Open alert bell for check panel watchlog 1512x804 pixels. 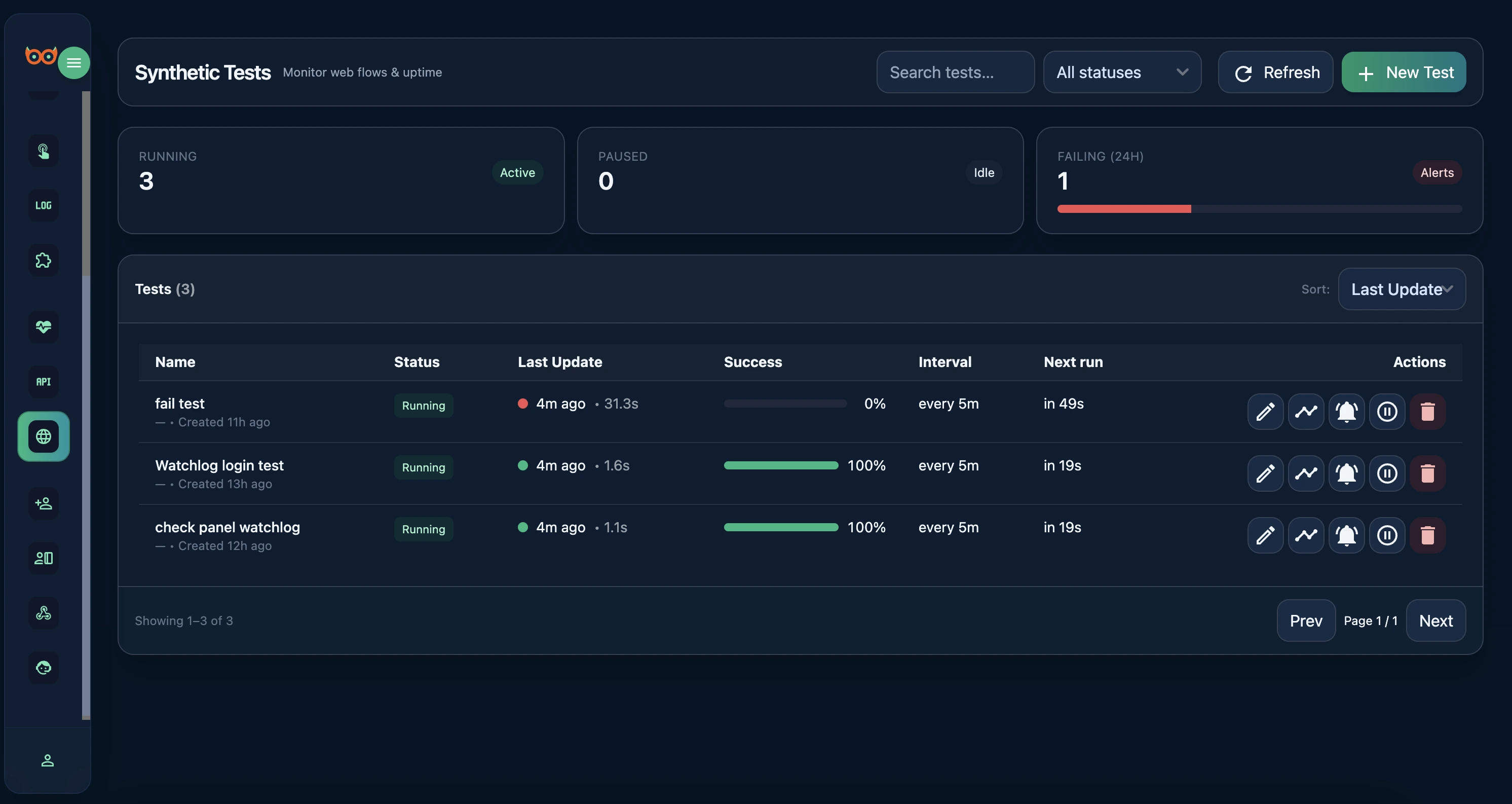tap(1346, 535)
